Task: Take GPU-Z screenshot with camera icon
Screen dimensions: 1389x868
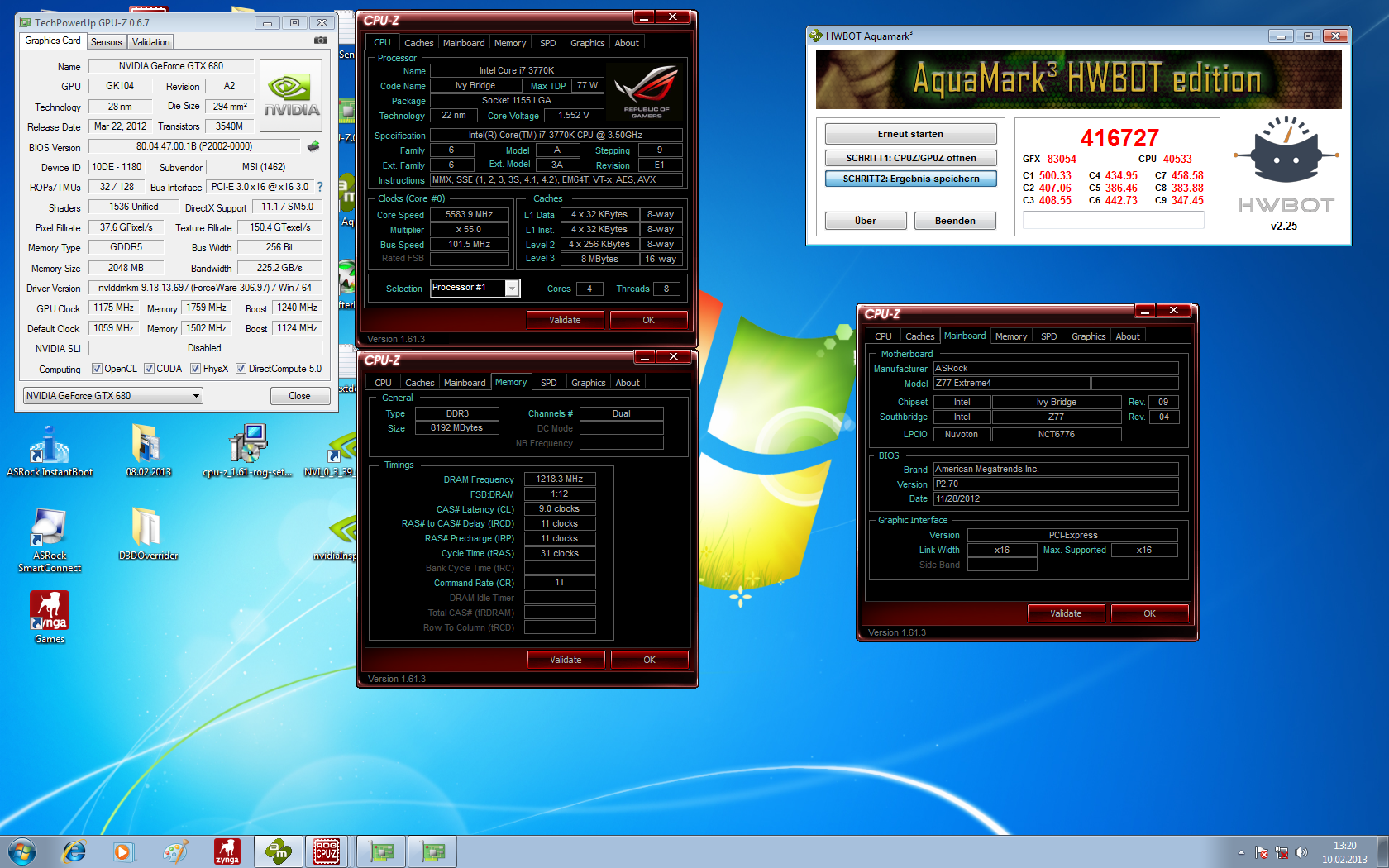Action: tap(321, 41)
